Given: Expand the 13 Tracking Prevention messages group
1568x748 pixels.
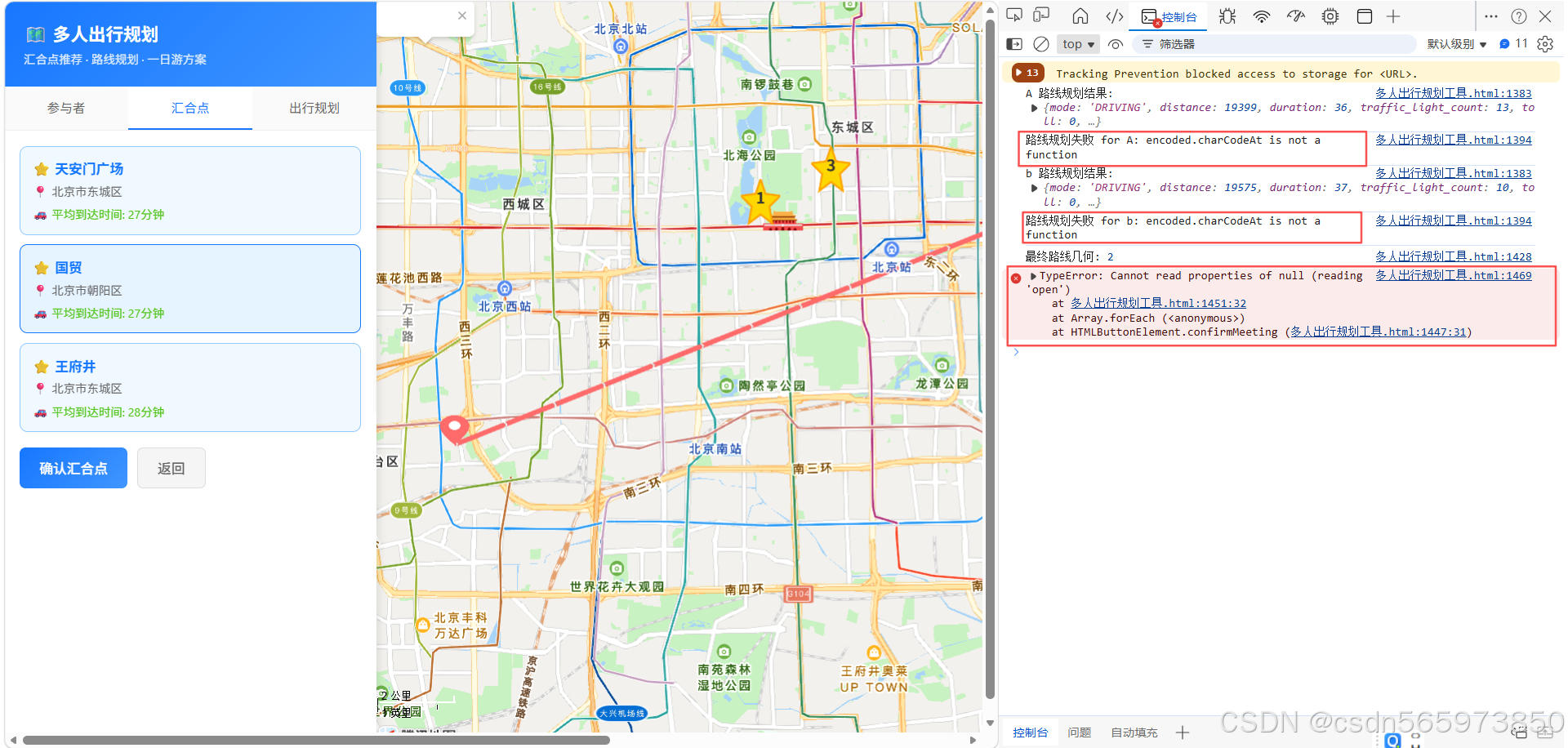Looking at the screenshot, I should [x=1027, y=73].
